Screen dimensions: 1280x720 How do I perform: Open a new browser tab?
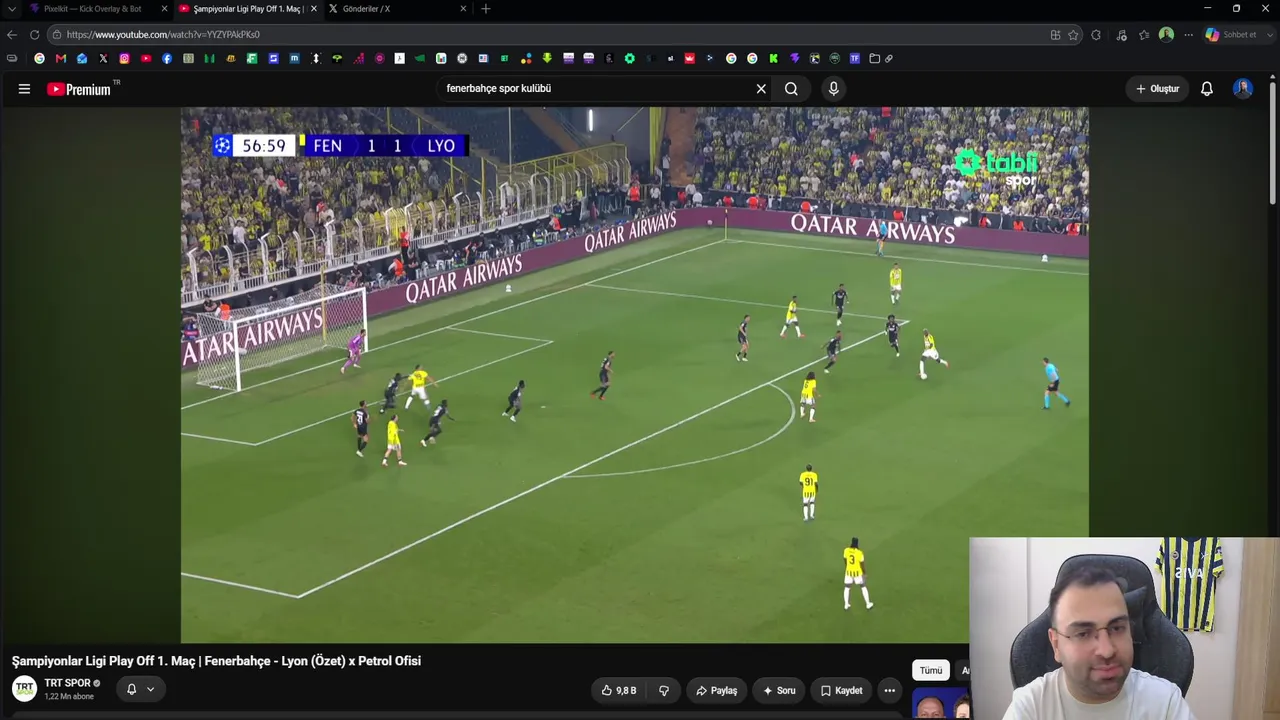pyautogui.click(x=486, y=9)
